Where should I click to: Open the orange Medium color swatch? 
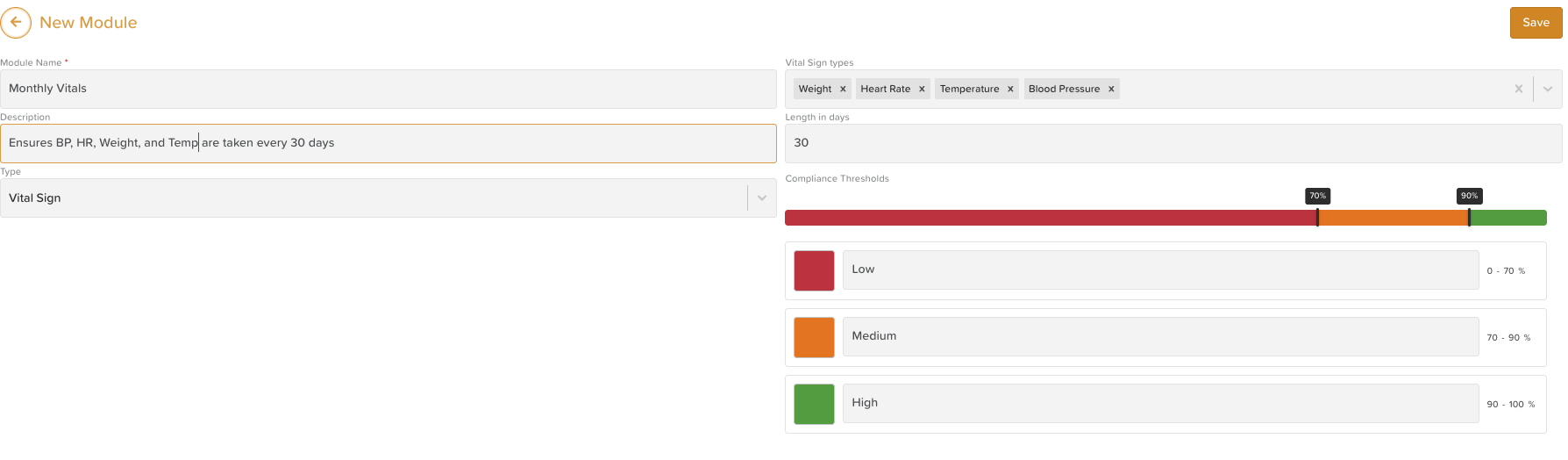pyautogui.click(x=814, y=337)
